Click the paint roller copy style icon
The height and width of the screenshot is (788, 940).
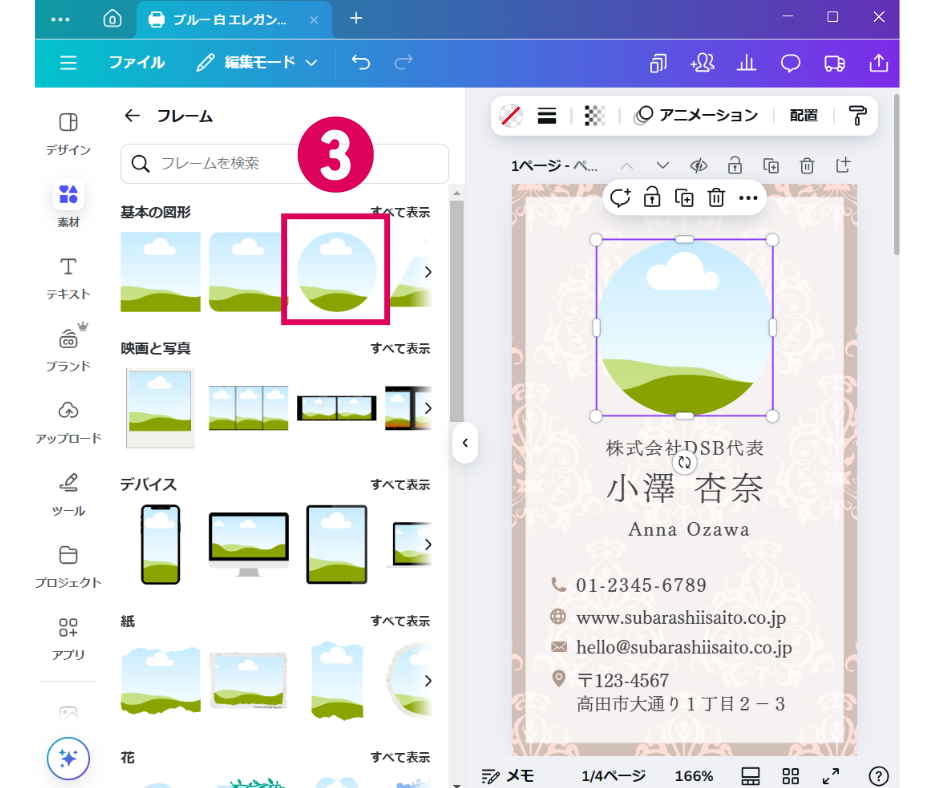point(857,116)
